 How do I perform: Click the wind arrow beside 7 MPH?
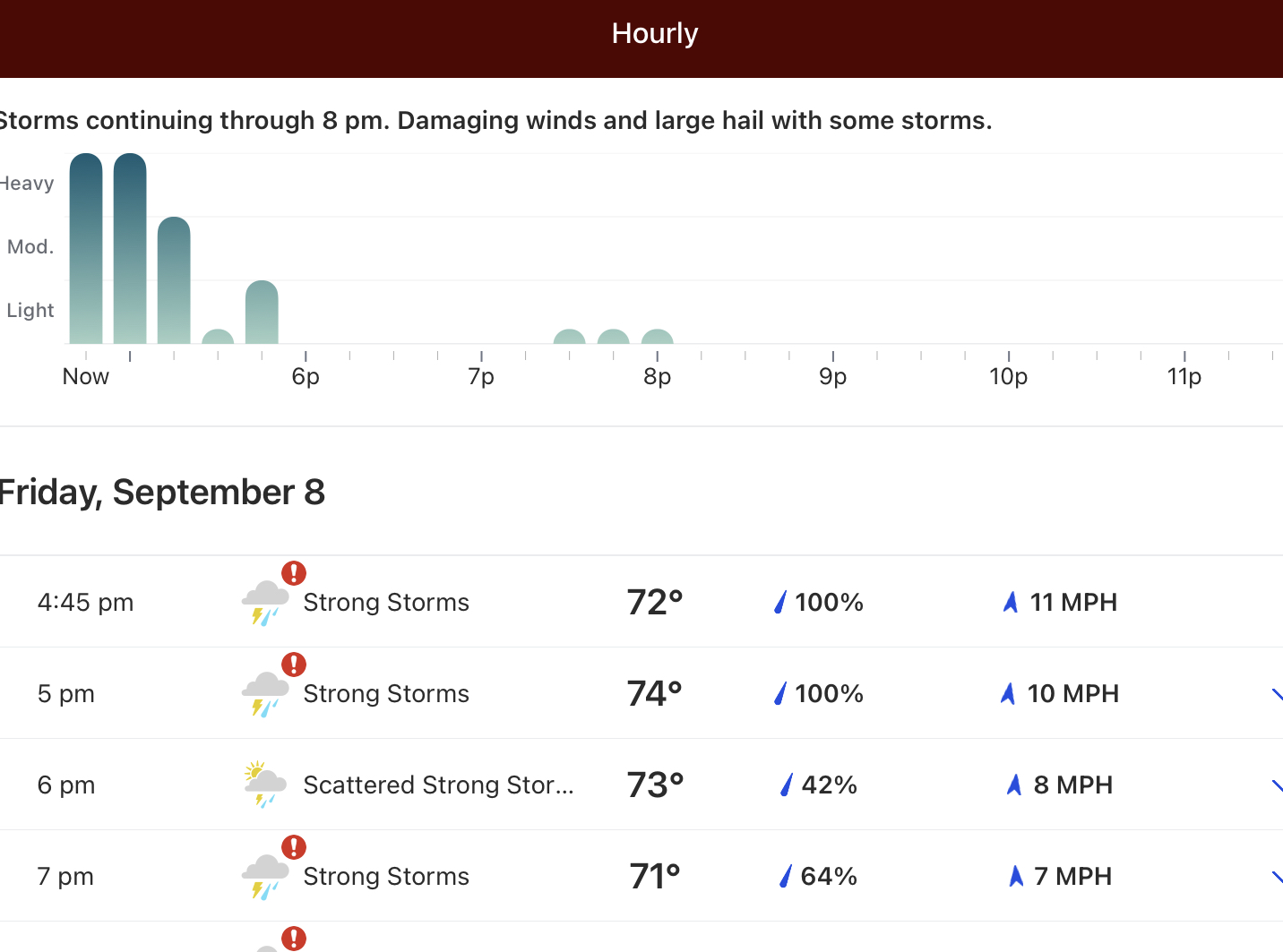coord(1015,876)
